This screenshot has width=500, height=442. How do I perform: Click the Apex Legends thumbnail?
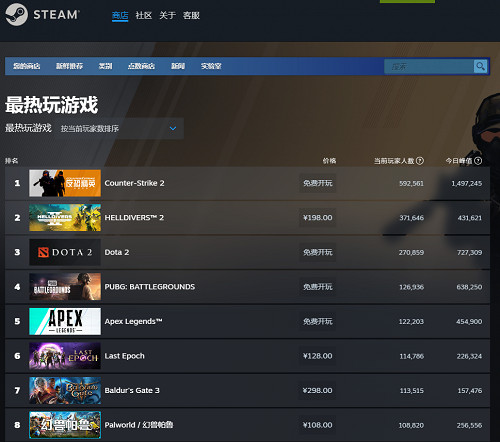click(65, 321)
